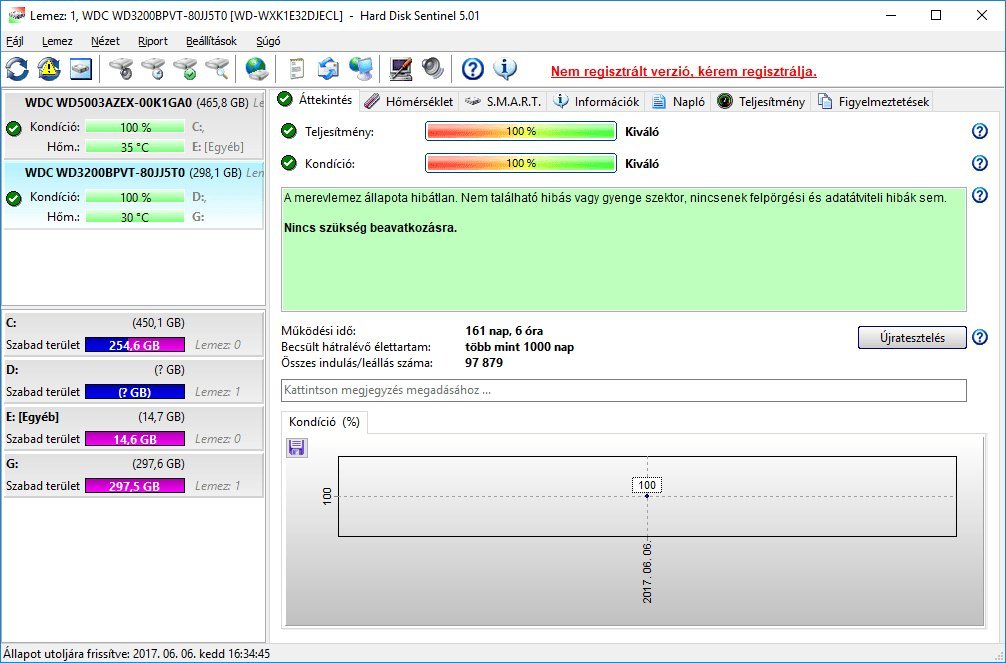The height and width of the screenshot is (663, 1006).
Task: Open the disk panel toolbar icon
Action: 81,69
